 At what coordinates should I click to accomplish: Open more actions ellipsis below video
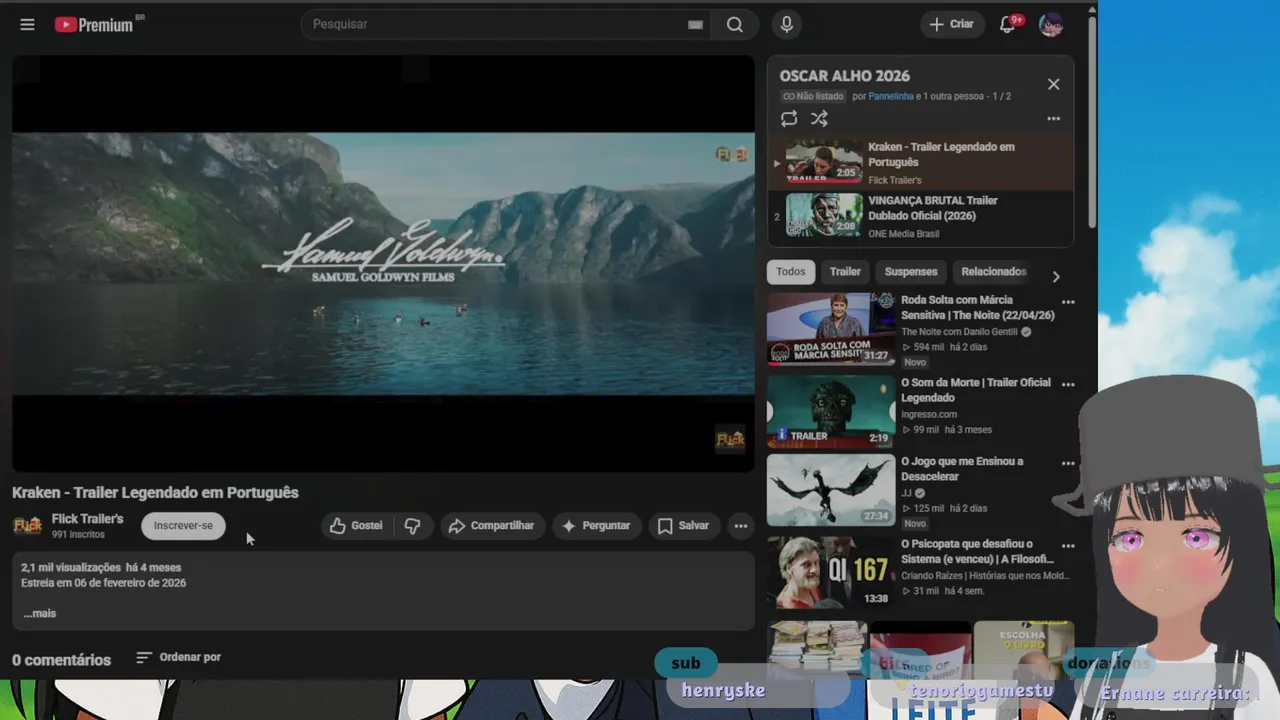[740, 526]
